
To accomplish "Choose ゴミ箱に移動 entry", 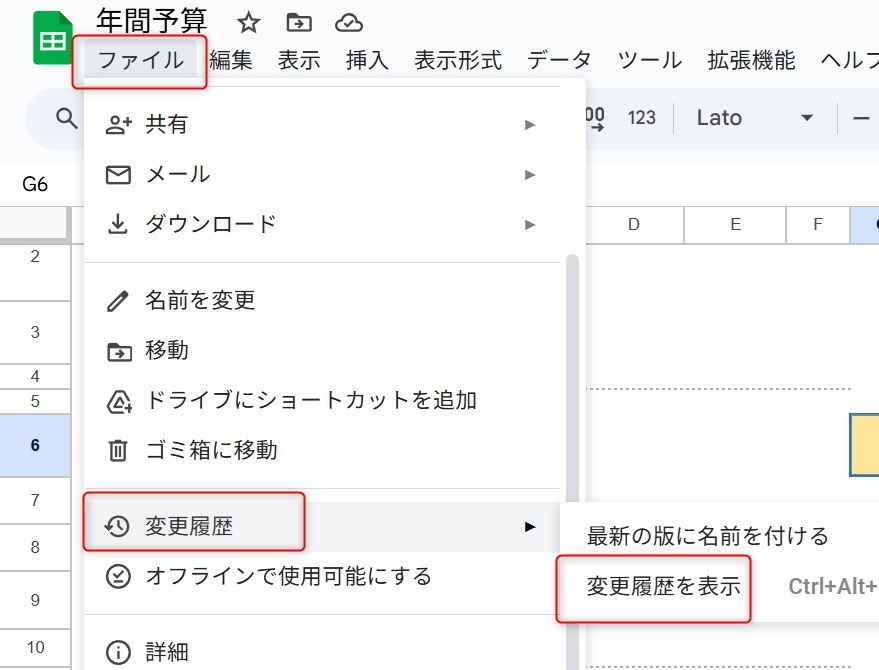I will pyautogui.click(x=322, y=450).
